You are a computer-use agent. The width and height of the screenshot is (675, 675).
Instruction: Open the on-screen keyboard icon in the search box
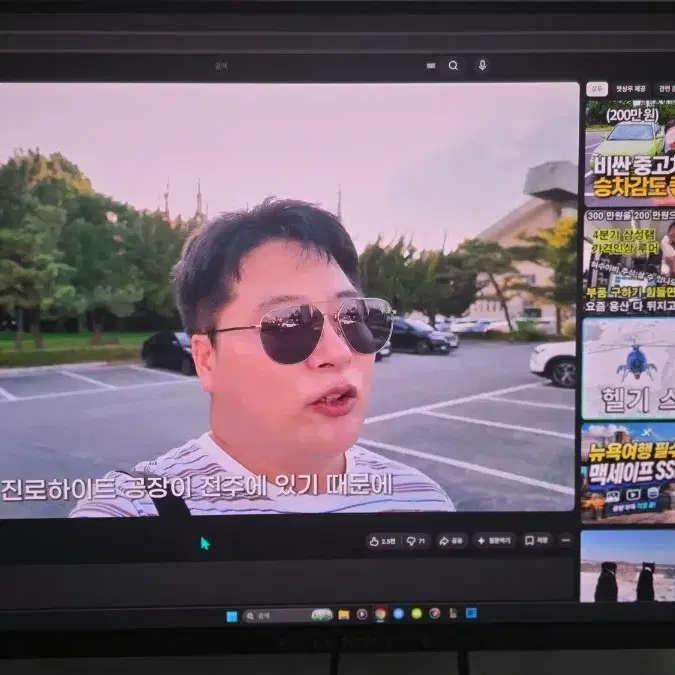[431, 66]
